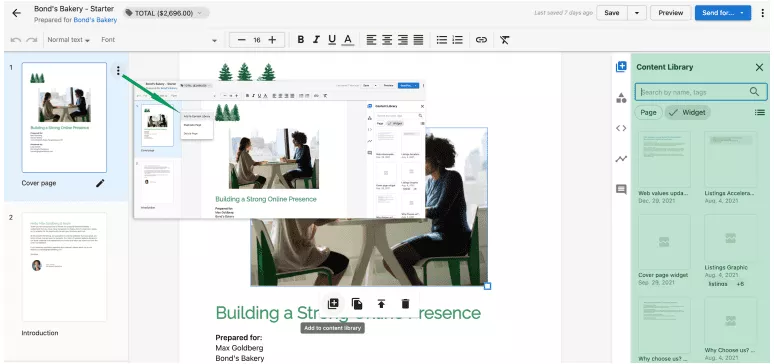The image size is (774, 364).
Task: Decrease font size with the minus button
Action: (241, 40)
